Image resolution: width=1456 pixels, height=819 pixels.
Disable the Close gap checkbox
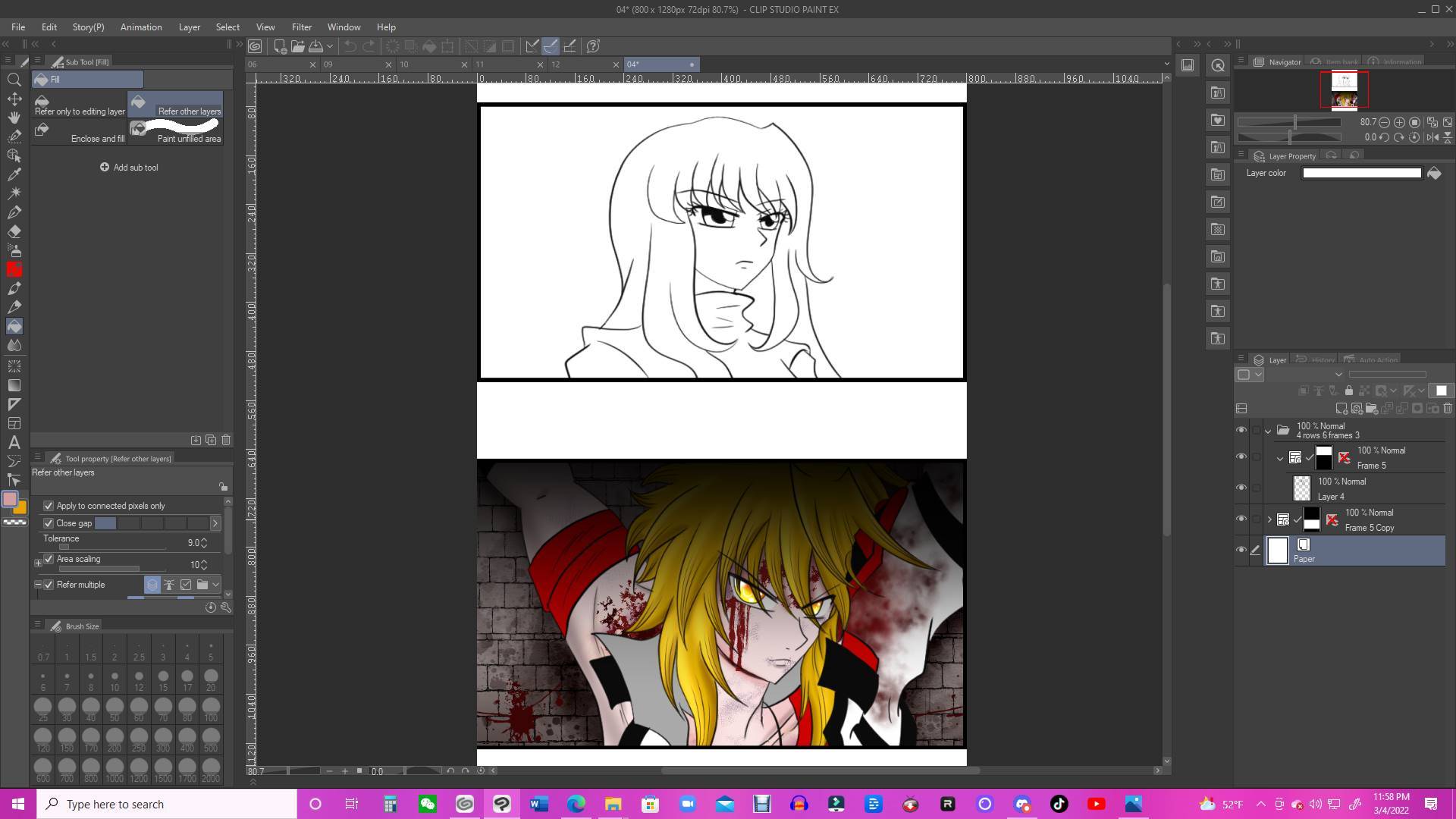pos(49,523)
